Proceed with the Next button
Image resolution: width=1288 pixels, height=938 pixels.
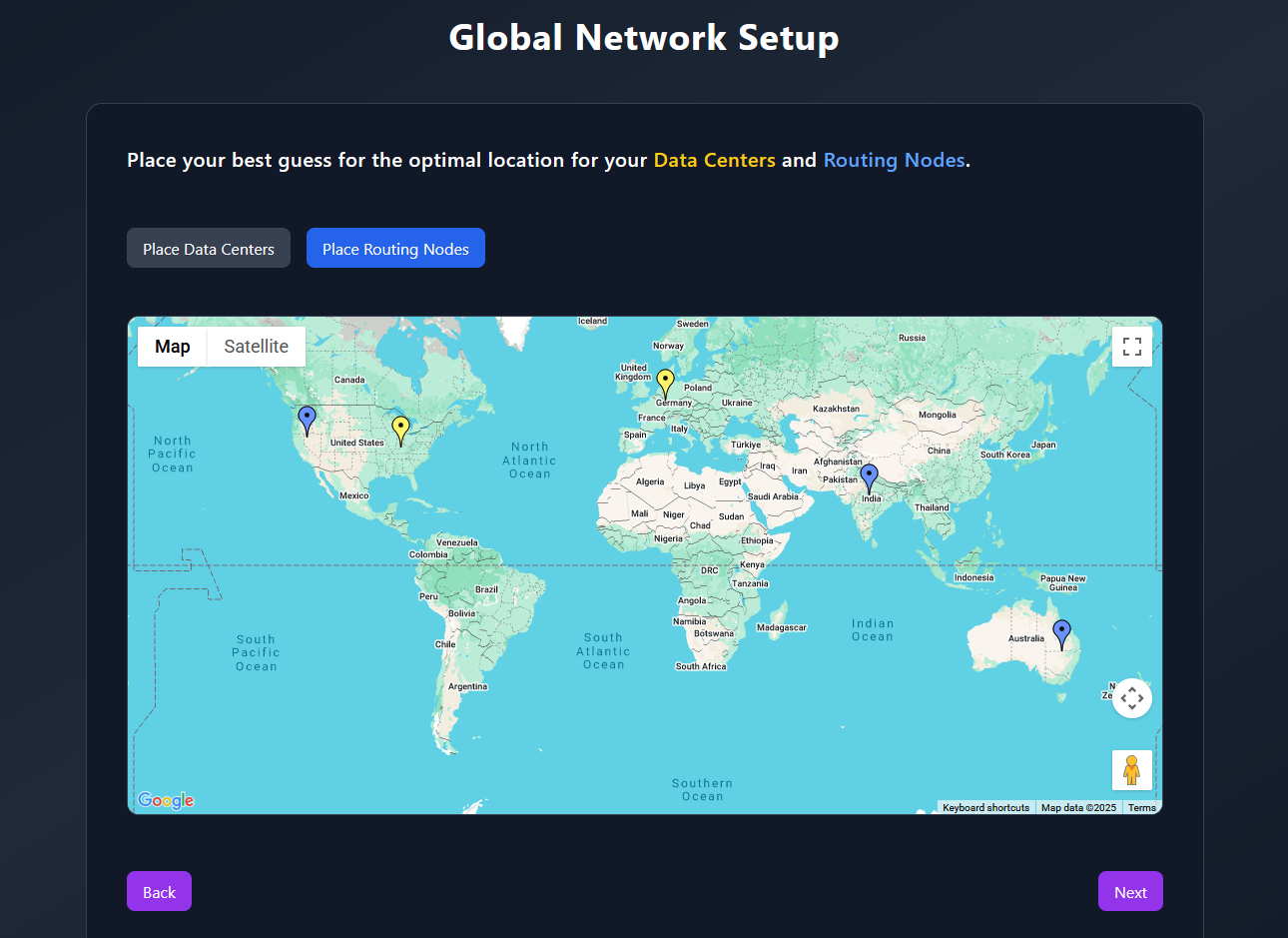coord(1130,891)
